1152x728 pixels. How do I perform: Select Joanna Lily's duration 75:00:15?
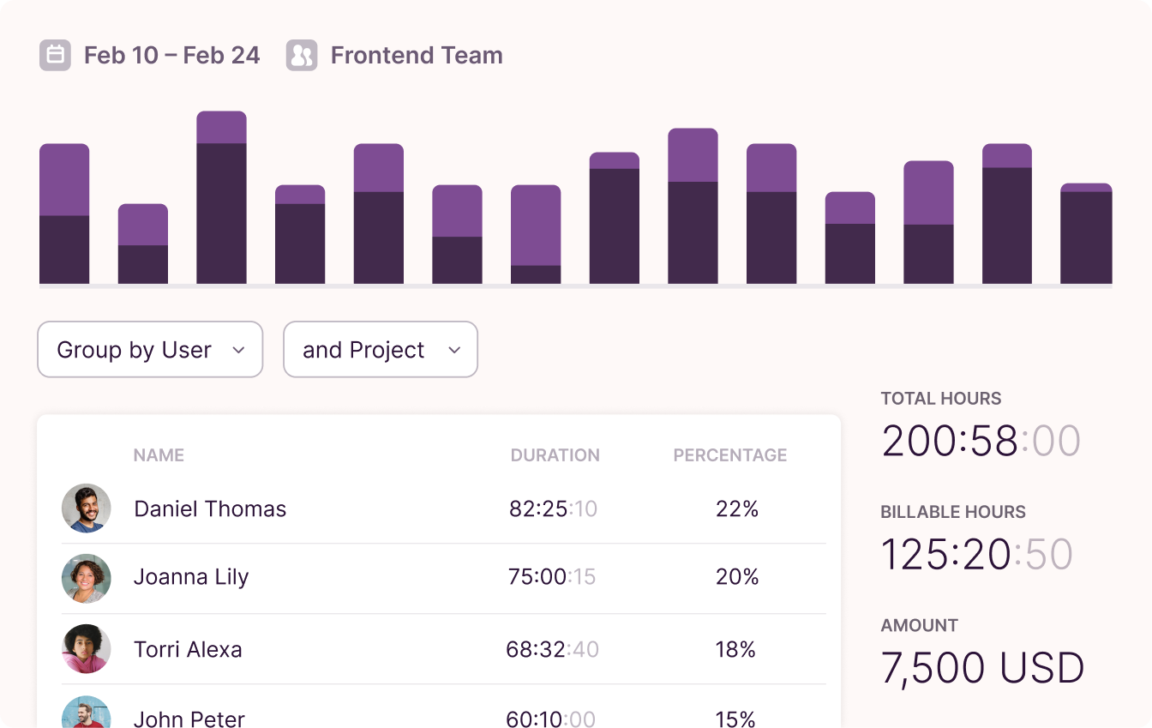pyautogui.click(x=552, y=577)
